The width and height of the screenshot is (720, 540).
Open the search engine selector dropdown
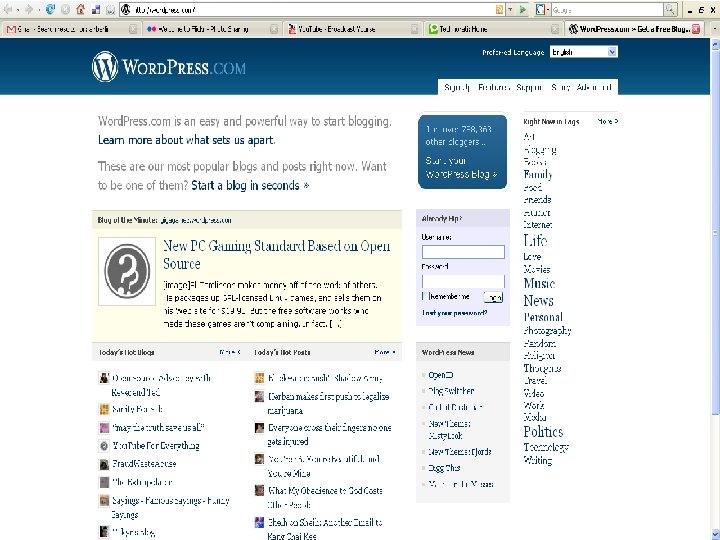tap(543, 10)
